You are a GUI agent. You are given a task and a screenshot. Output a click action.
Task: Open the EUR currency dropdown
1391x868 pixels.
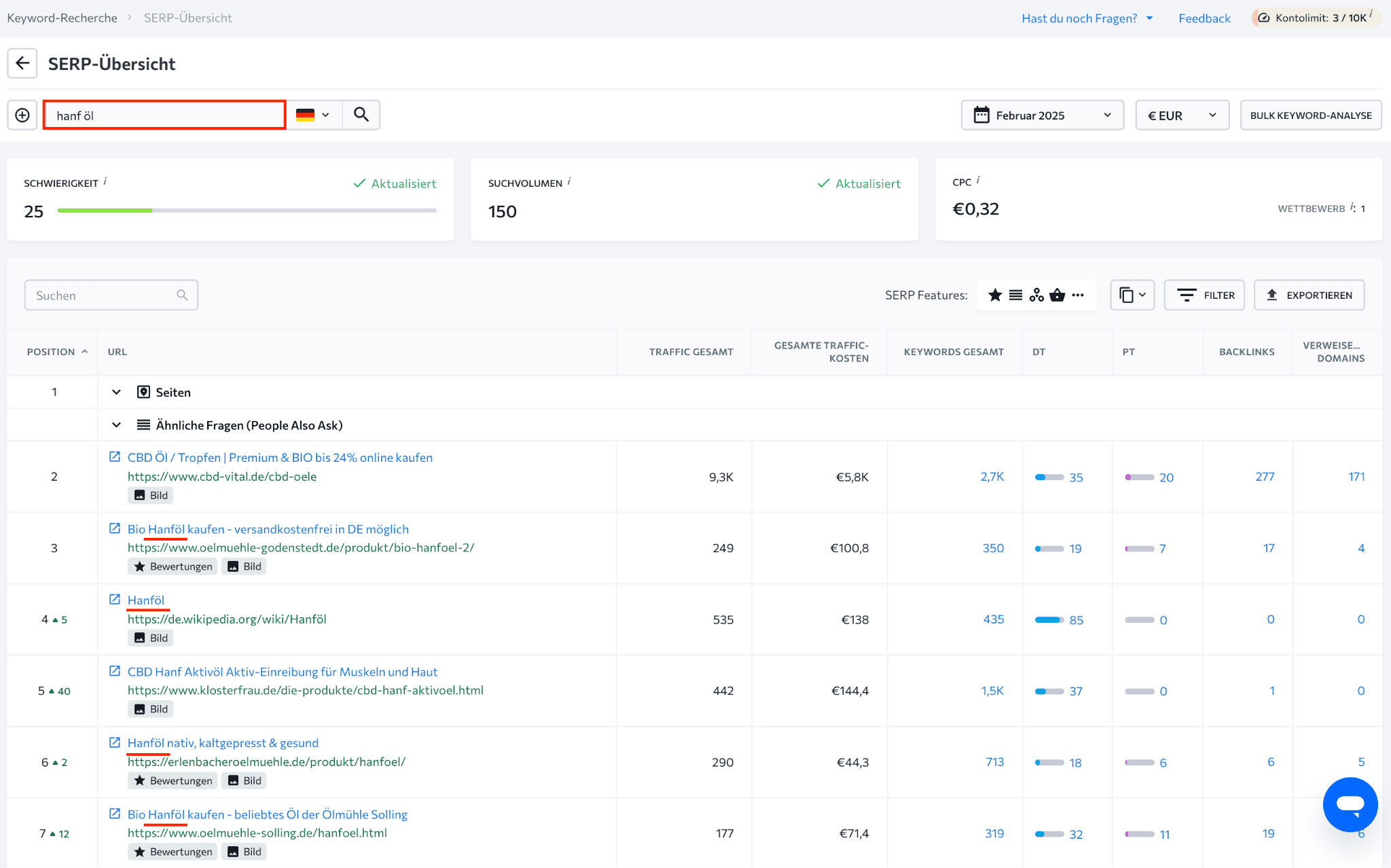coord(1182,115)
